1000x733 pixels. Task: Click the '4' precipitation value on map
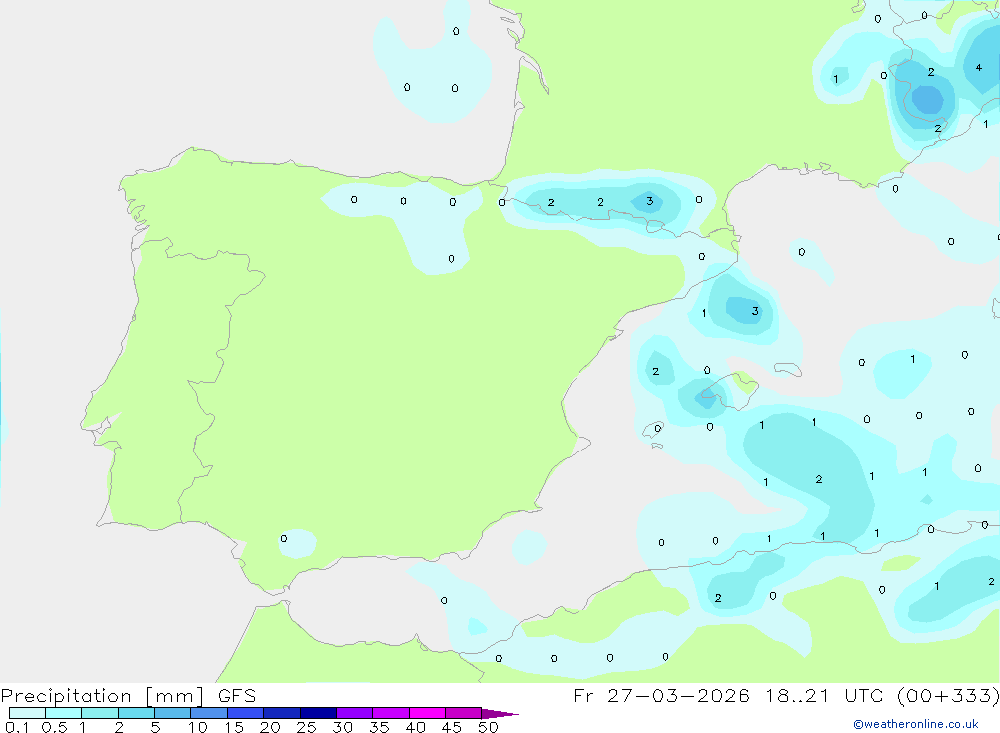tap(978, 68)
